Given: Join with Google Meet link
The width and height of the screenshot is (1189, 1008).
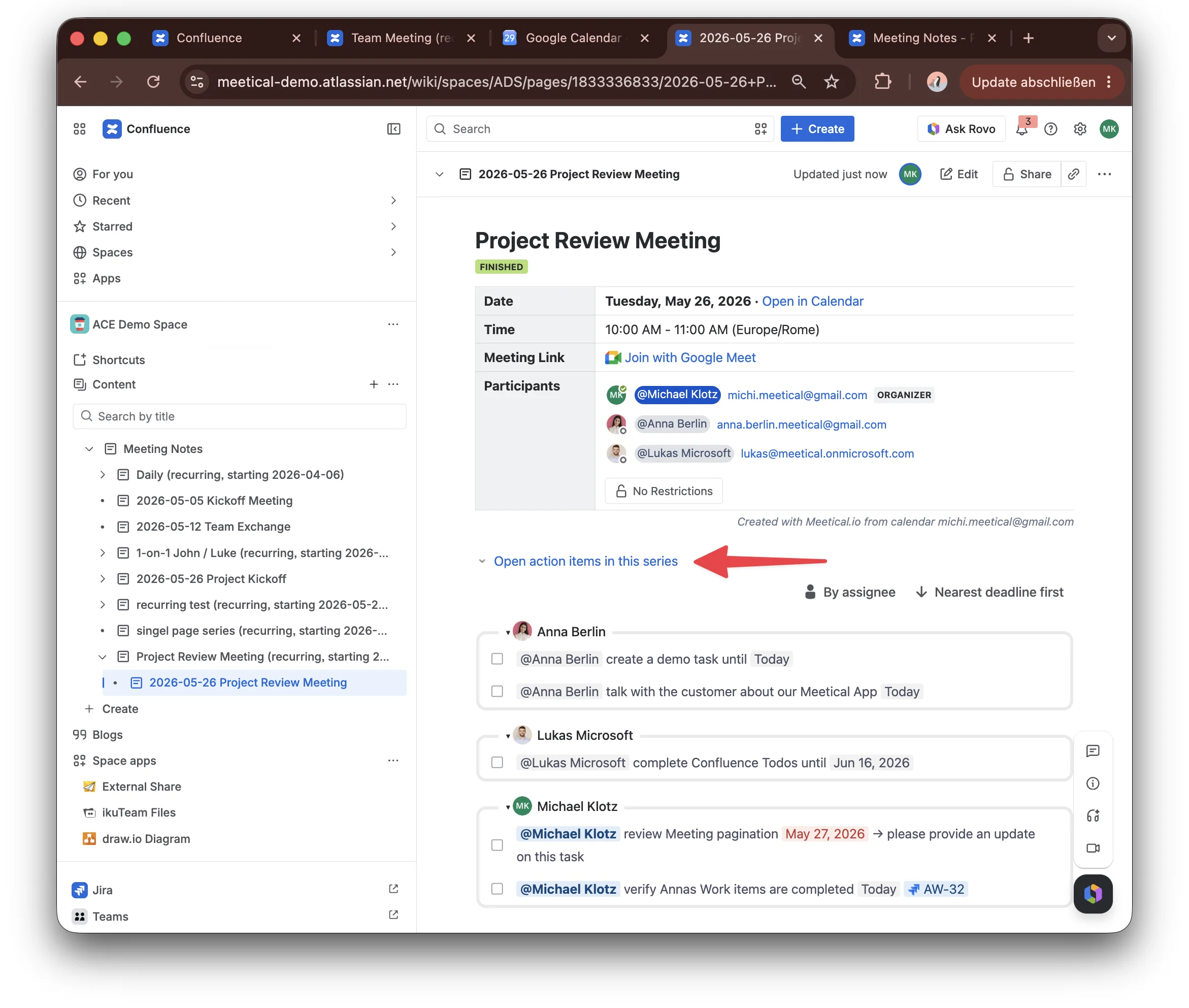Looking at the screenshot, I should (689, 357).
